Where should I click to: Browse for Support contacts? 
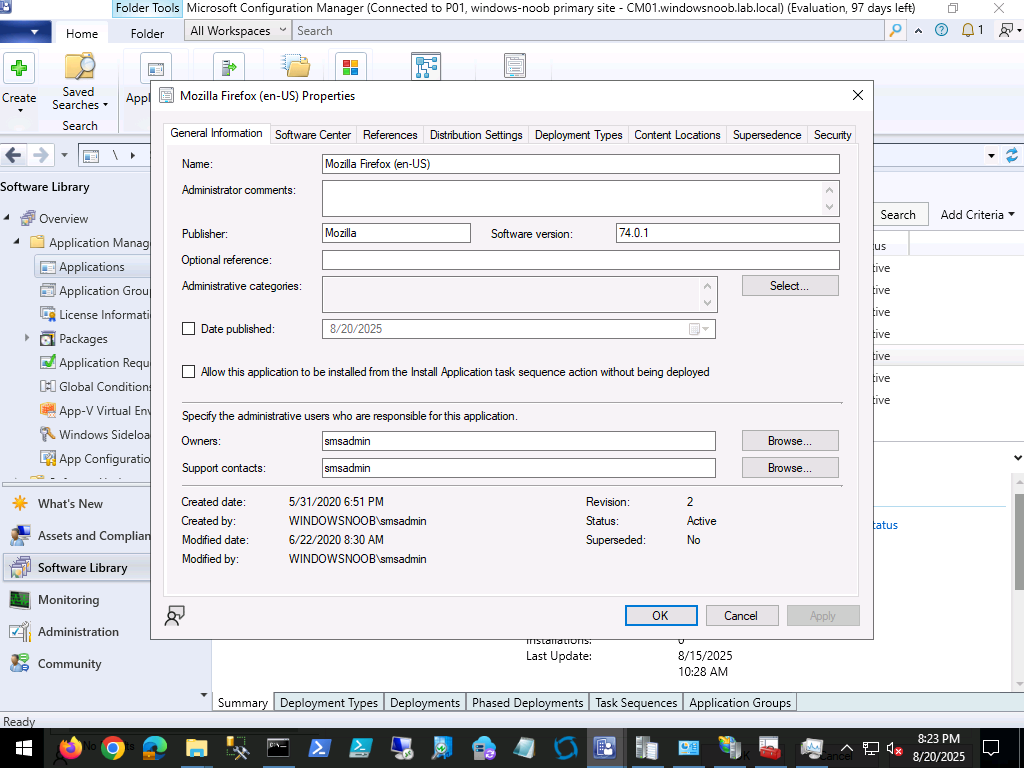pos(790,468)
